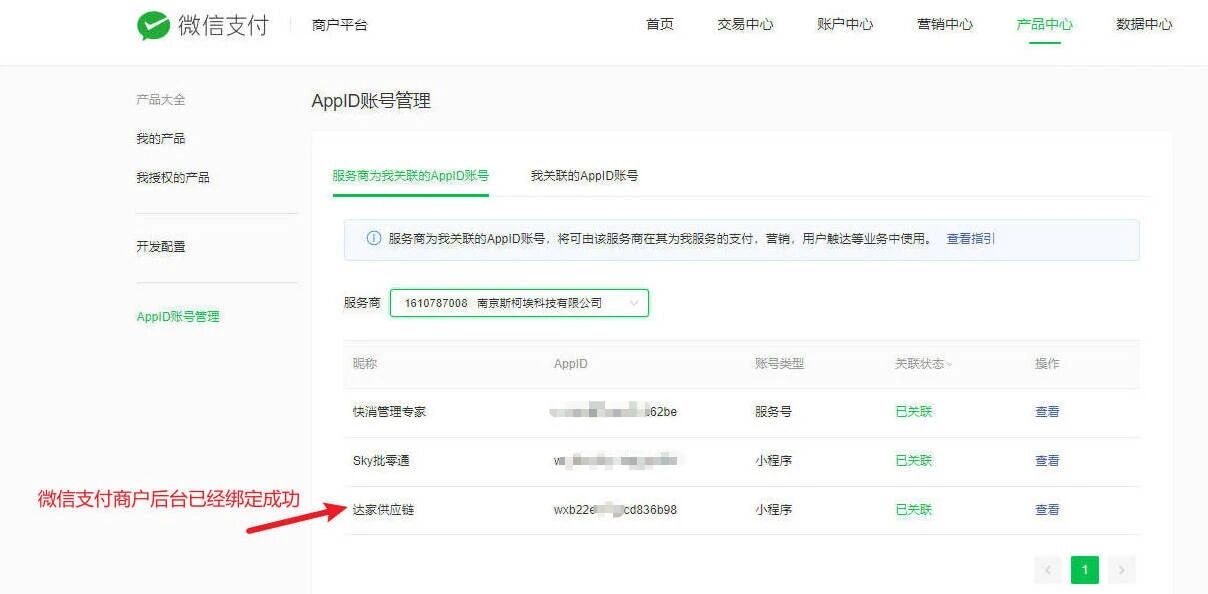Expand the 服务商 dropdown showing 1610787008

(519, 303)
